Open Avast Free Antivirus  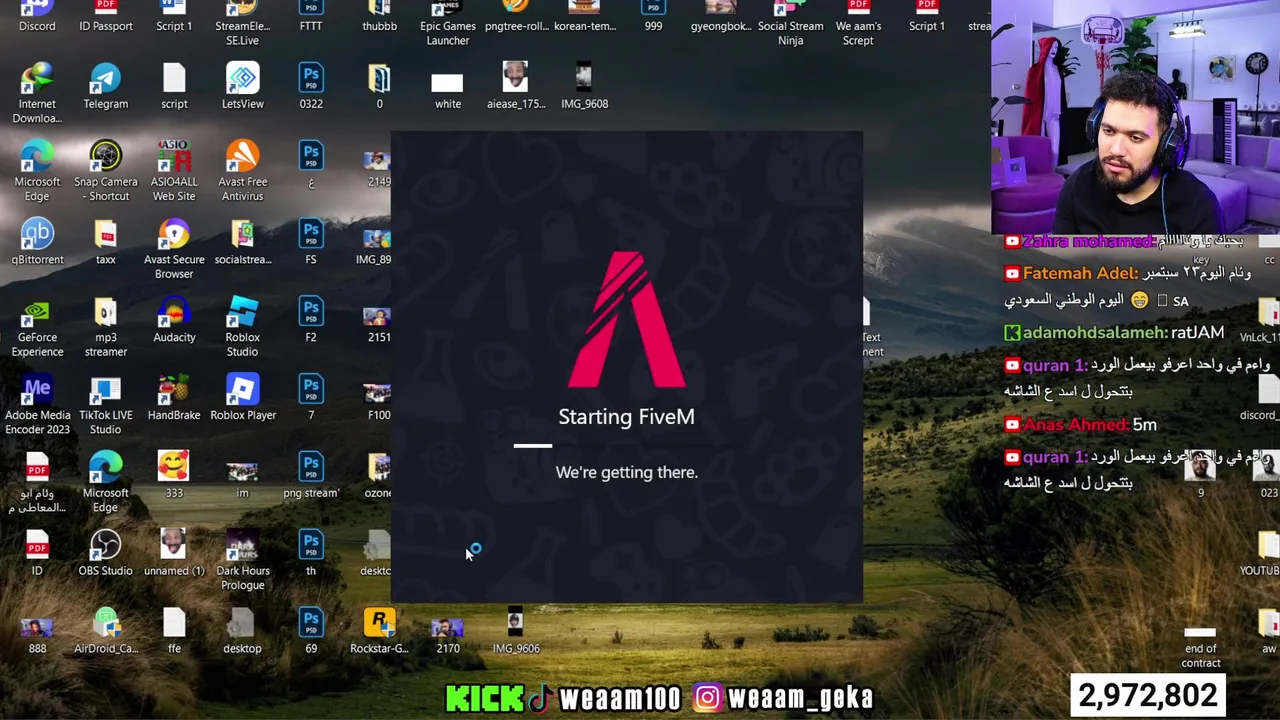pyautogui.click(x=242, y=171)
